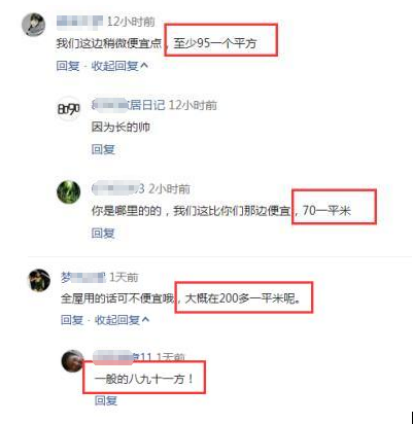Image resolution: width=413 pixels, height=425 pixels.
Task: Open the green plant avatar profile
Action: click(x=69, y=192)
